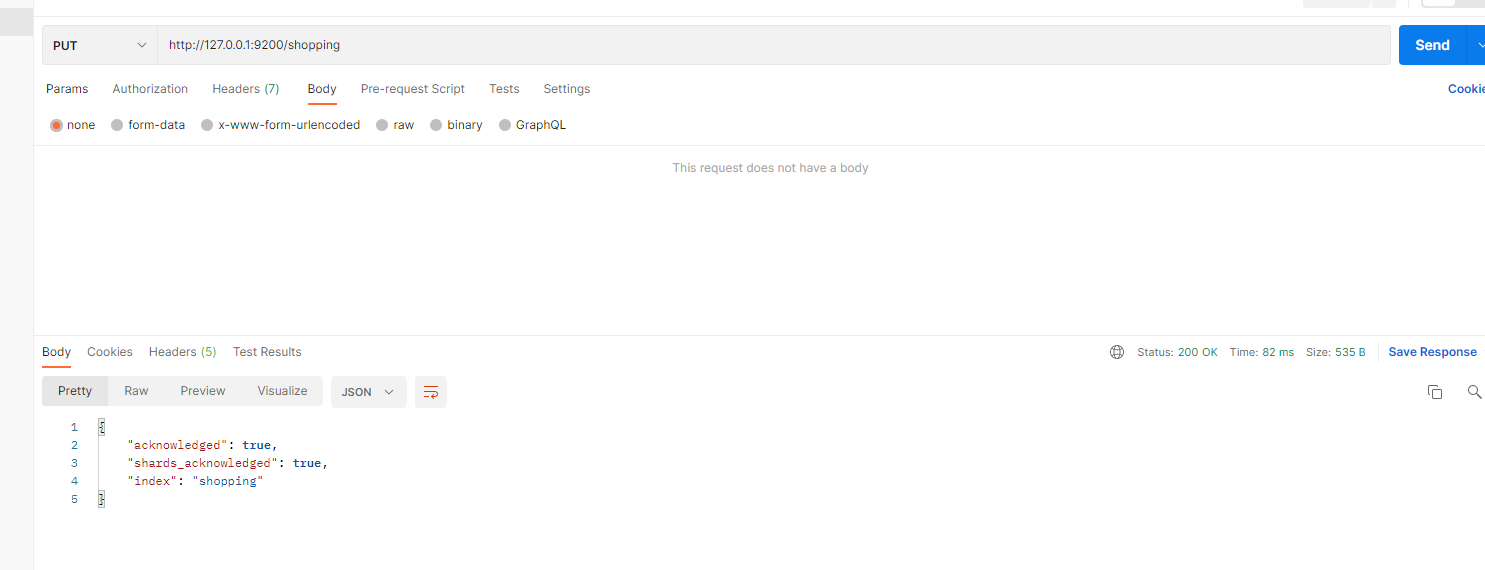
Task: Open the Cookies link at the right
Action: (x=1466, y=89)
